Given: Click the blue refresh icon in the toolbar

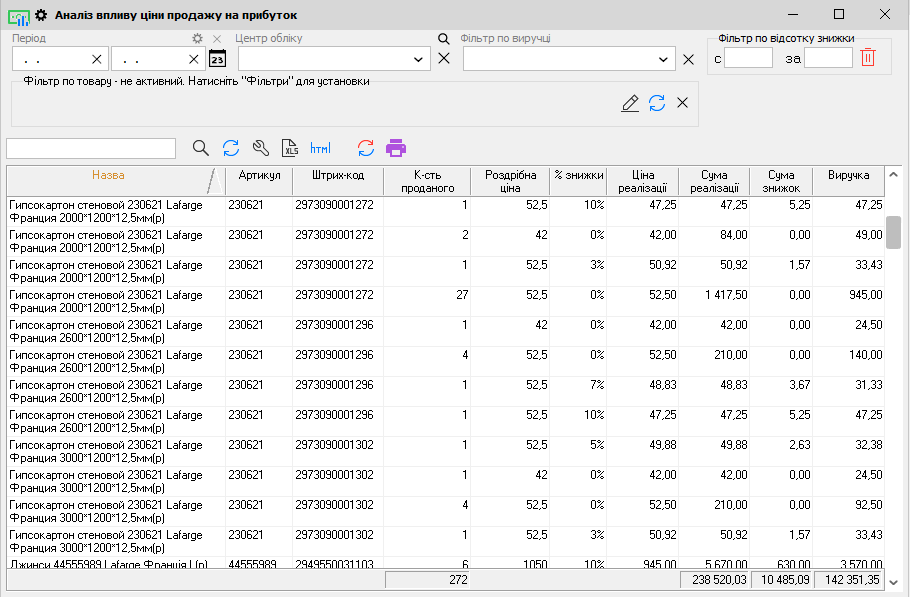Looking at the screenshot, I should click(x=231, y=148).
